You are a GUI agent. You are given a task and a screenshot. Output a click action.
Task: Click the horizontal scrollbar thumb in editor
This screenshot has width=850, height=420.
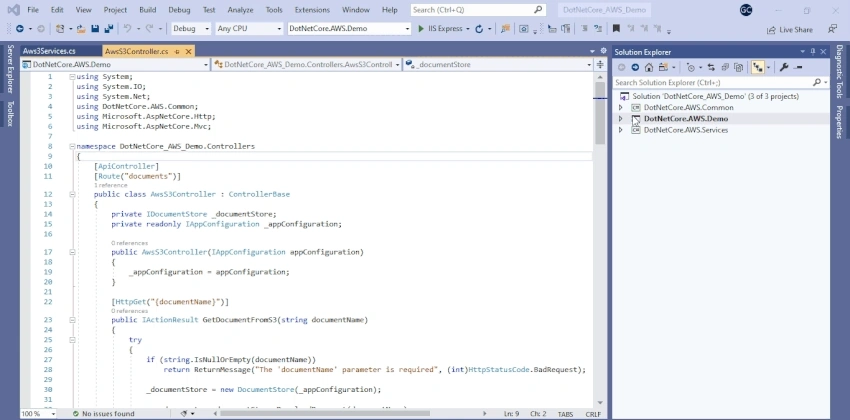324,413
